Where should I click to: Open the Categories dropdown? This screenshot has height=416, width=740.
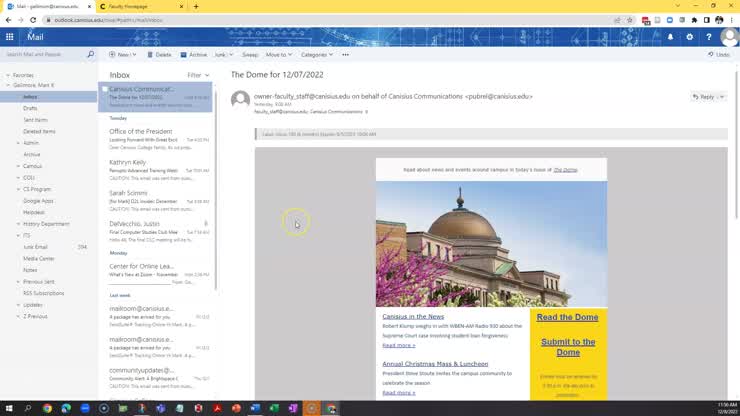pos(317,55)
